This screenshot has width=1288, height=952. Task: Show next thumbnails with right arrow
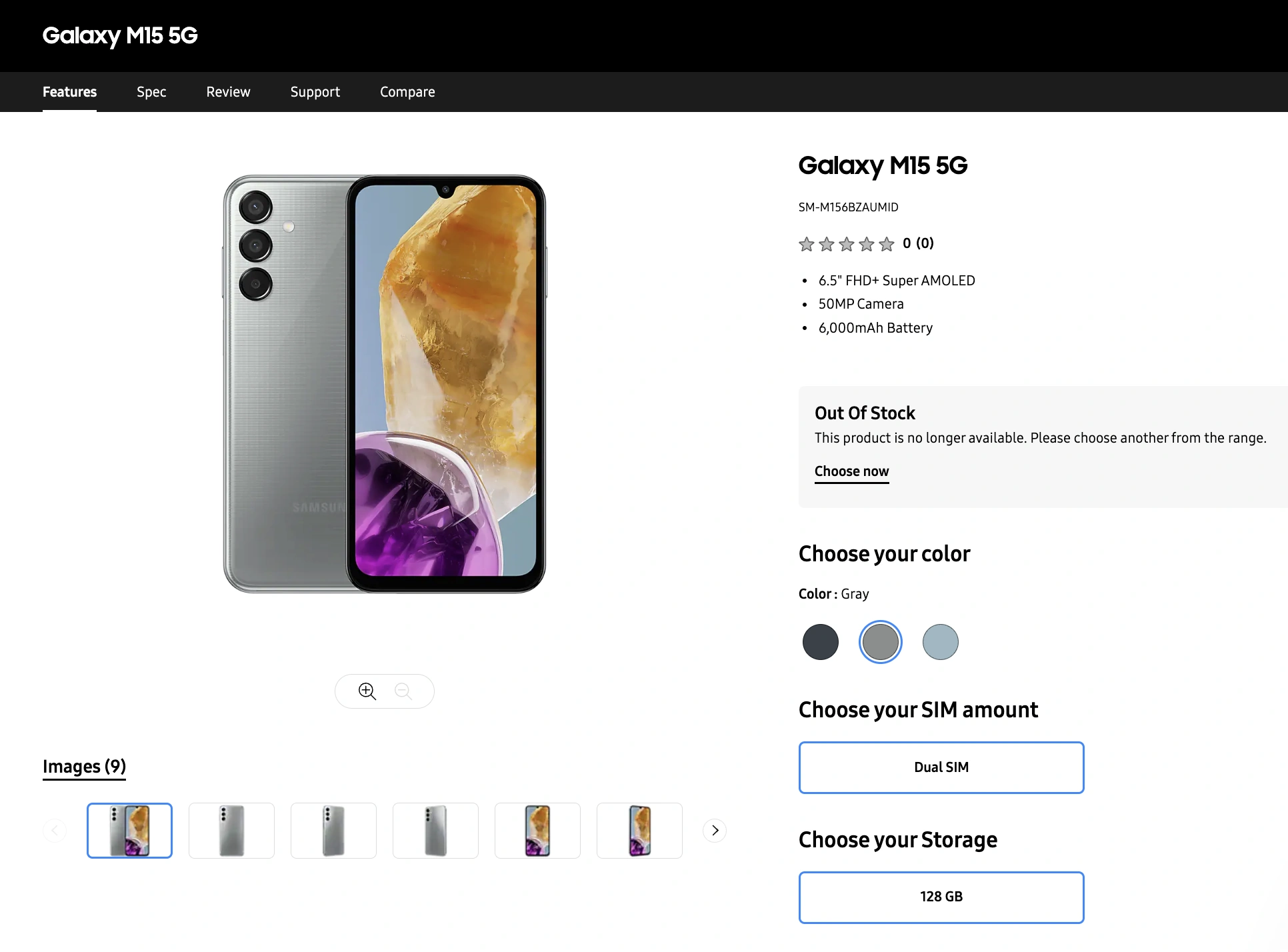point(715,830)
